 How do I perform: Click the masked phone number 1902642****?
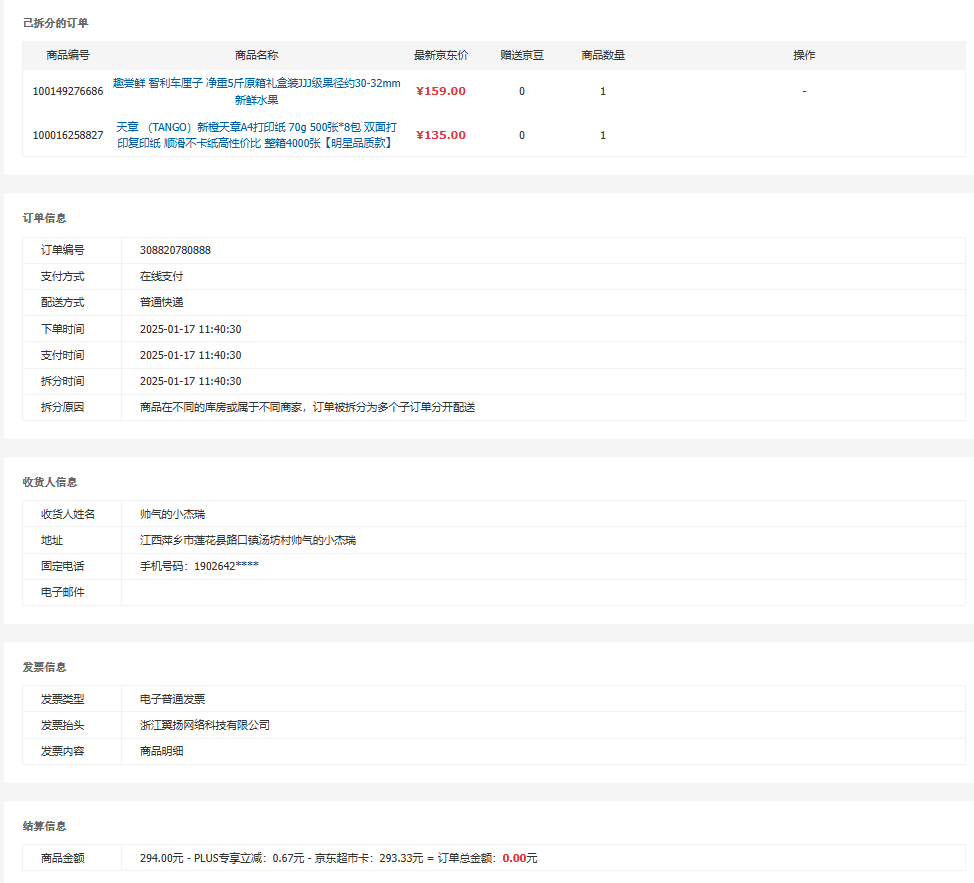coord(200,566)
